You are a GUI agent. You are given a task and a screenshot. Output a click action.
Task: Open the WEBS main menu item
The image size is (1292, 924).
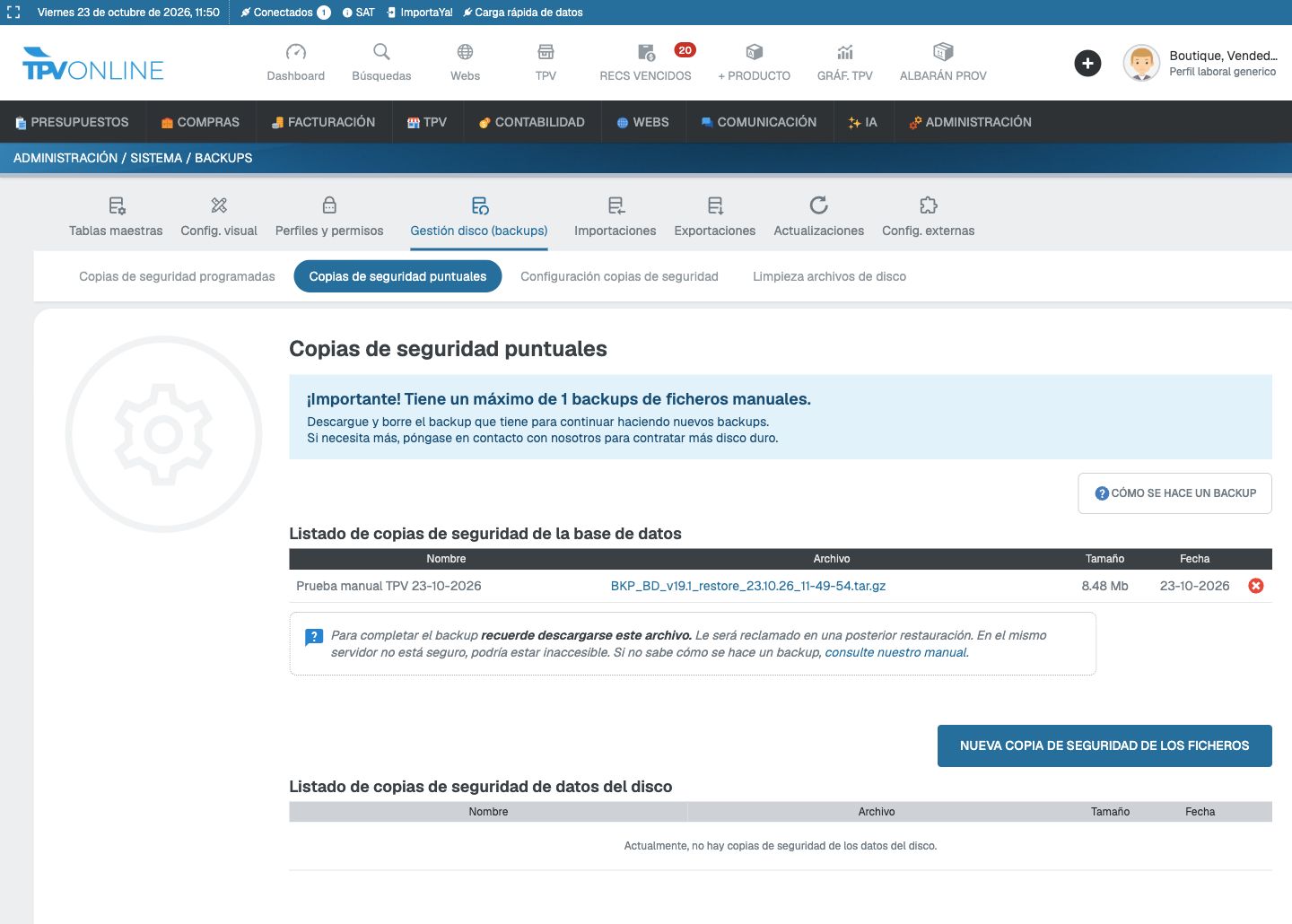[x=643, y=122]
